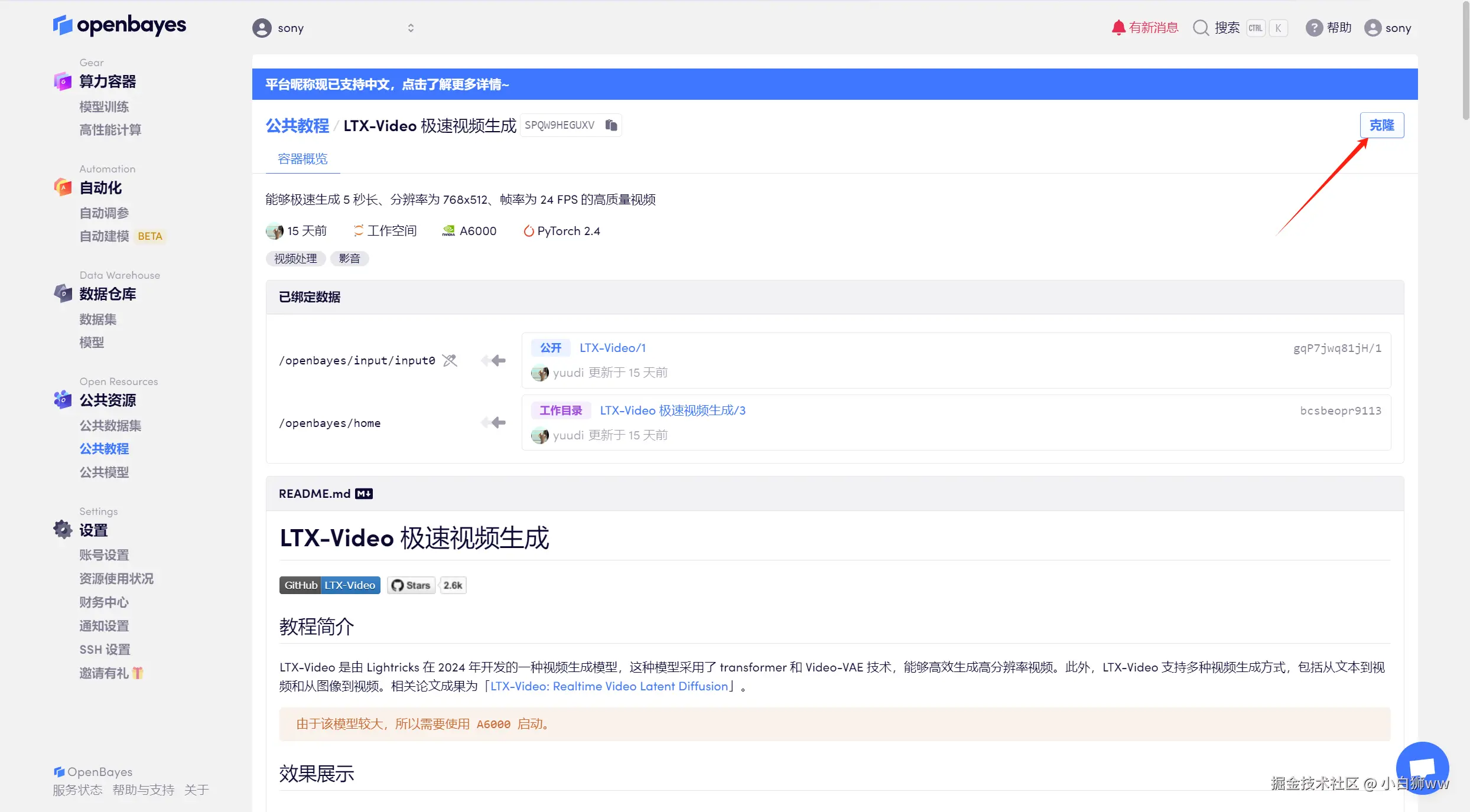The image size is (1470, 812).
Task: Click the GitHub Stars badge
Action: pos(411,585)
